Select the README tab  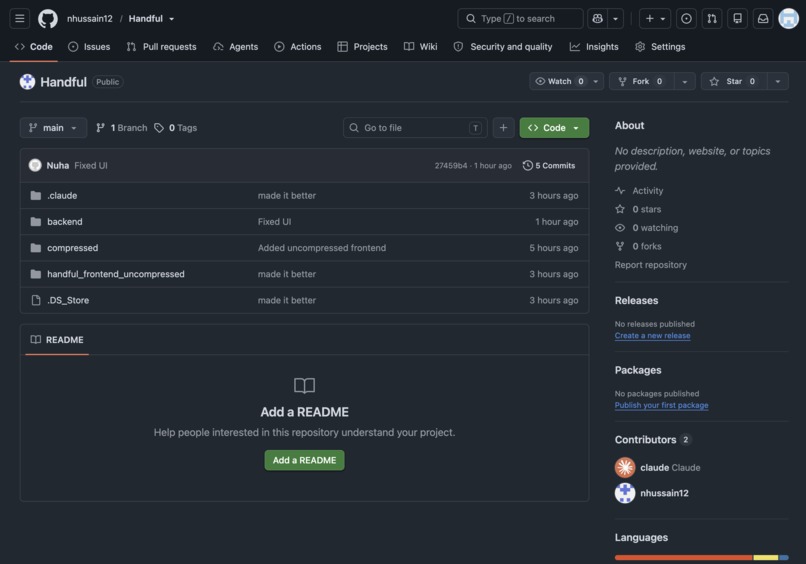(x=57, y=340)
